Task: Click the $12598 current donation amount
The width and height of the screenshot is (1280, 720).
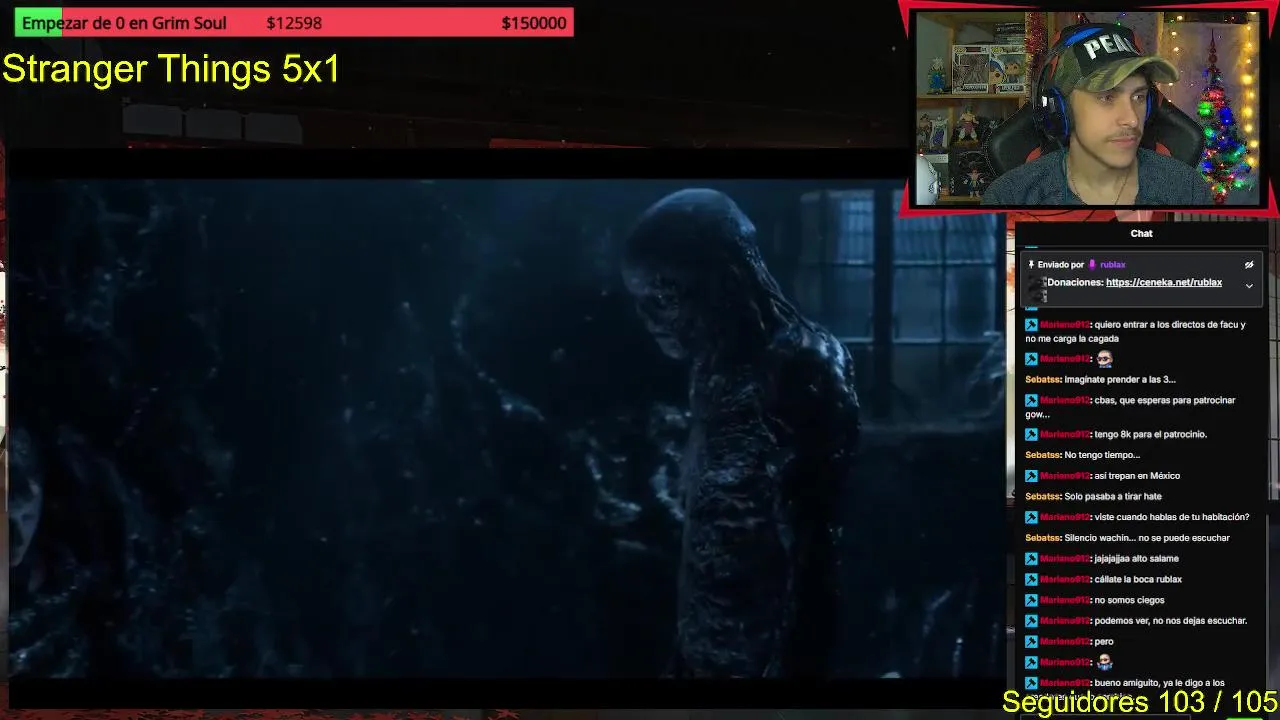Action: (x=294, y=23)
